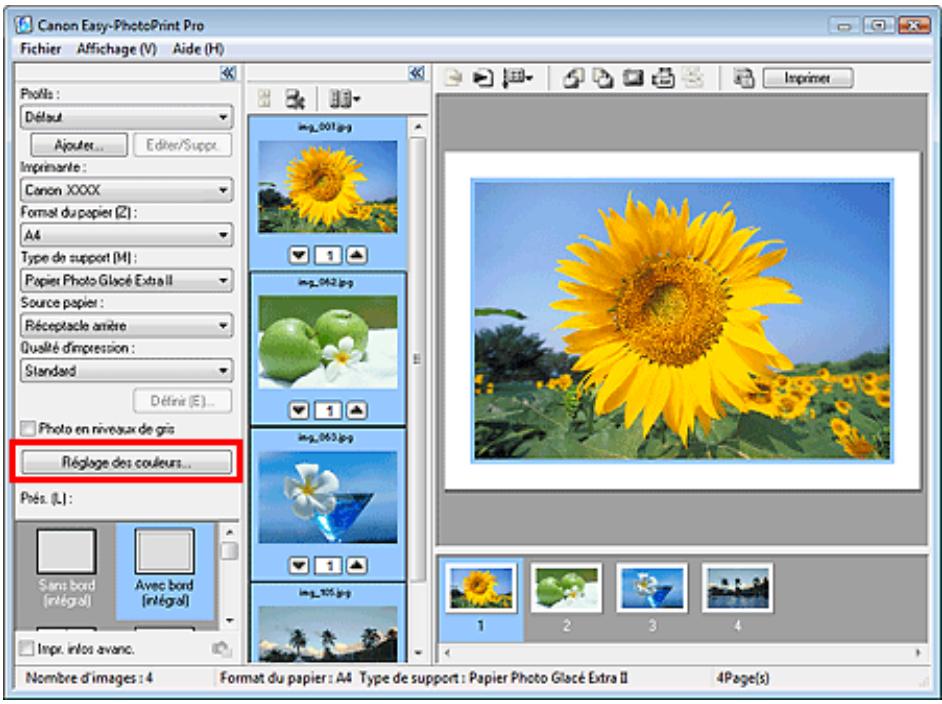Select page 1 sunflower in page strip
The image size is (942, 704).
pyautogui.click(x=481, y=589)
